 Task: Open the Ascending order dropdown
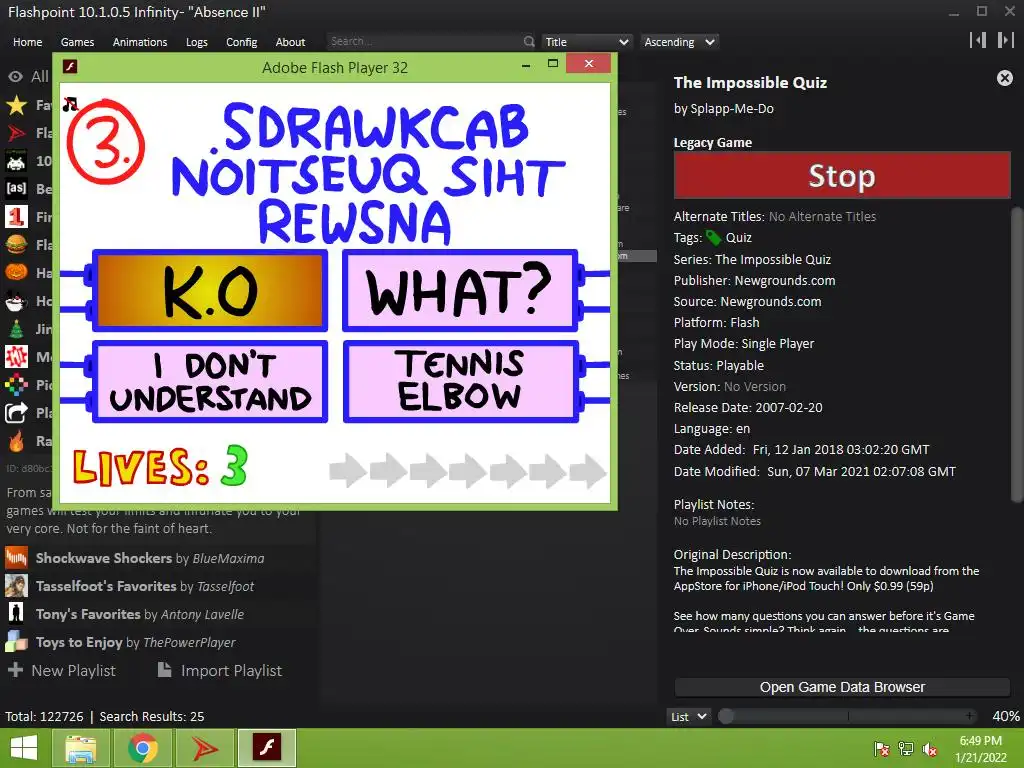(x=679, y=42)
